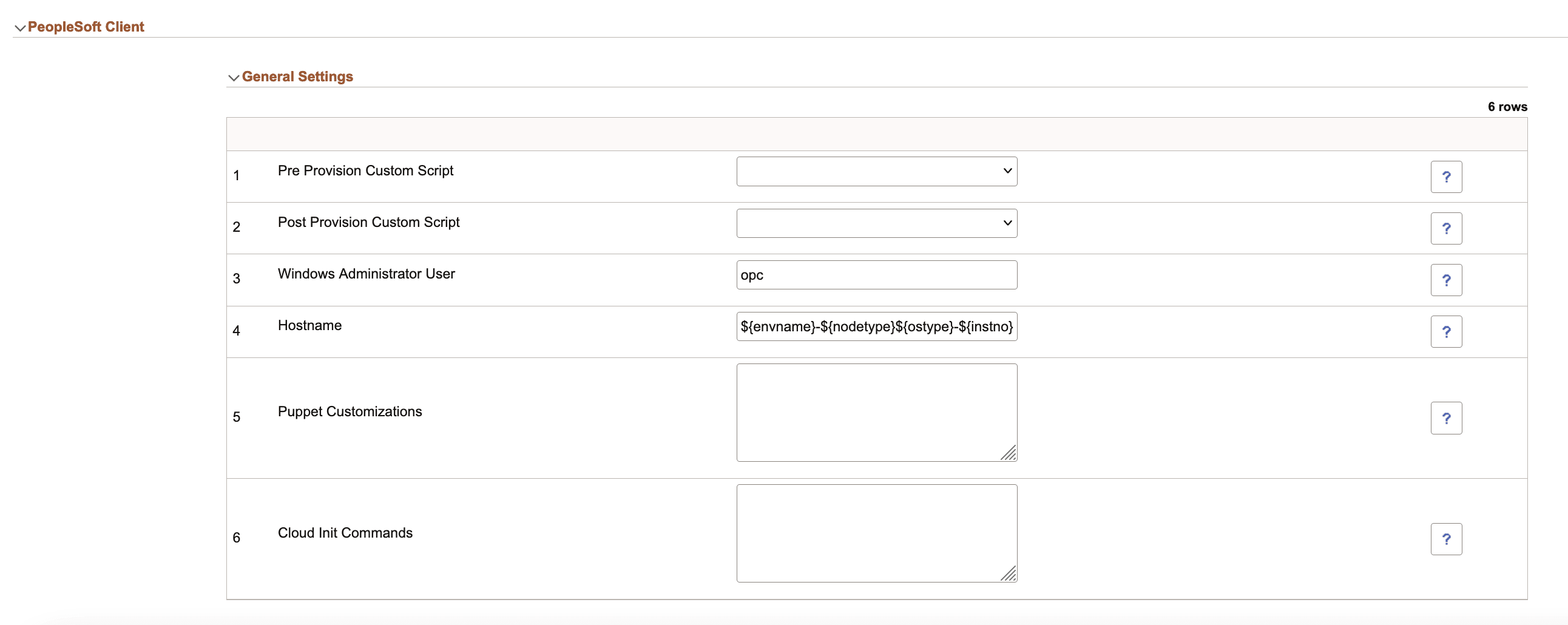
Task: Open the Post Provision Custom Script dropdown
Action: 876,223
